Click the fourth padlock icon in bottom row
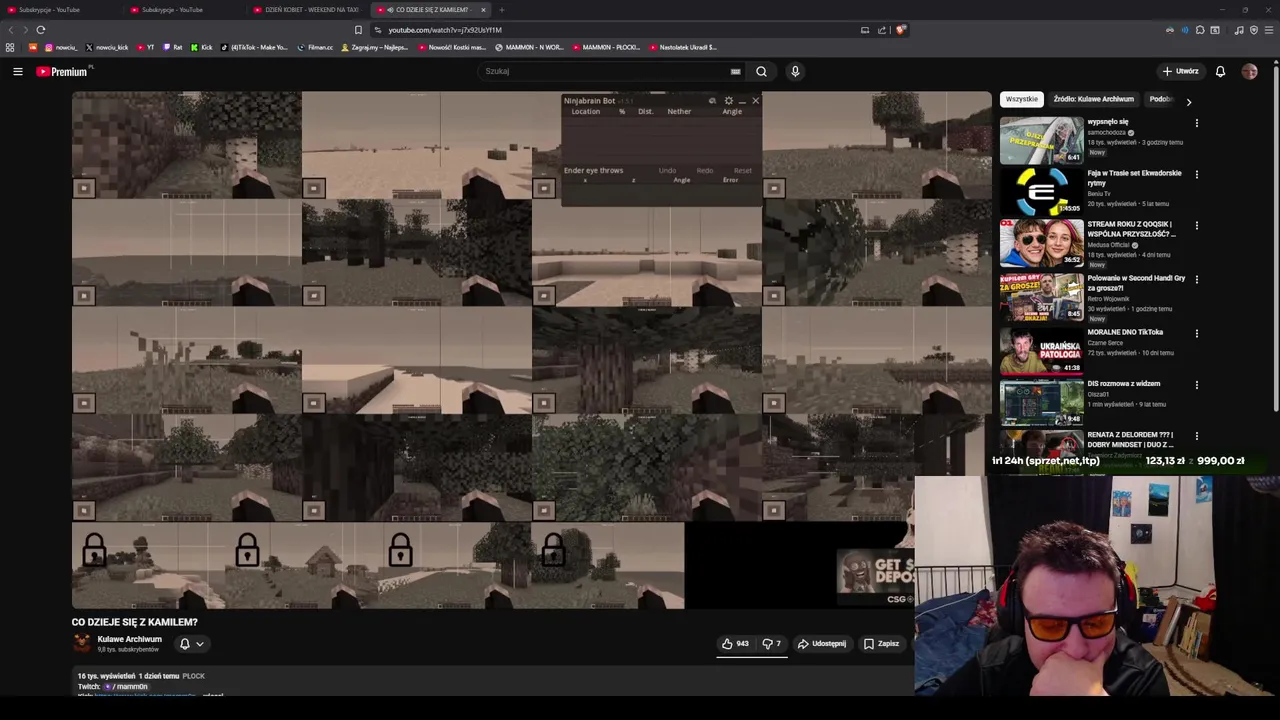 click(553, 550)
